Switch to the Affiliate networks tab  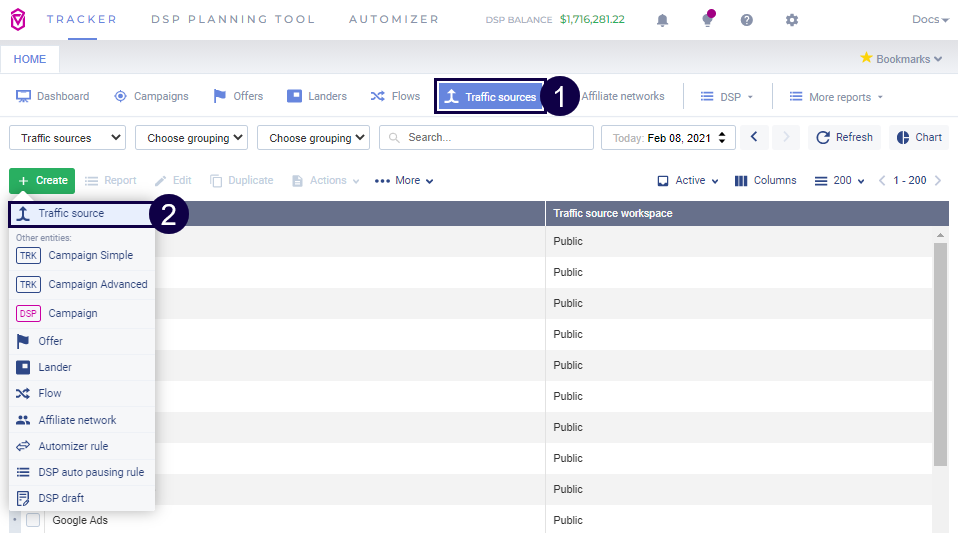click(x=622, y=97)
